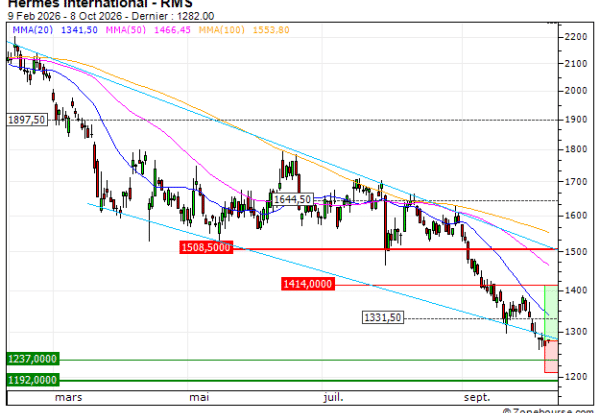Click the 1700 axis value
Image resolution: width=600 pixels, height=413 pixels.
coord(576,182)
